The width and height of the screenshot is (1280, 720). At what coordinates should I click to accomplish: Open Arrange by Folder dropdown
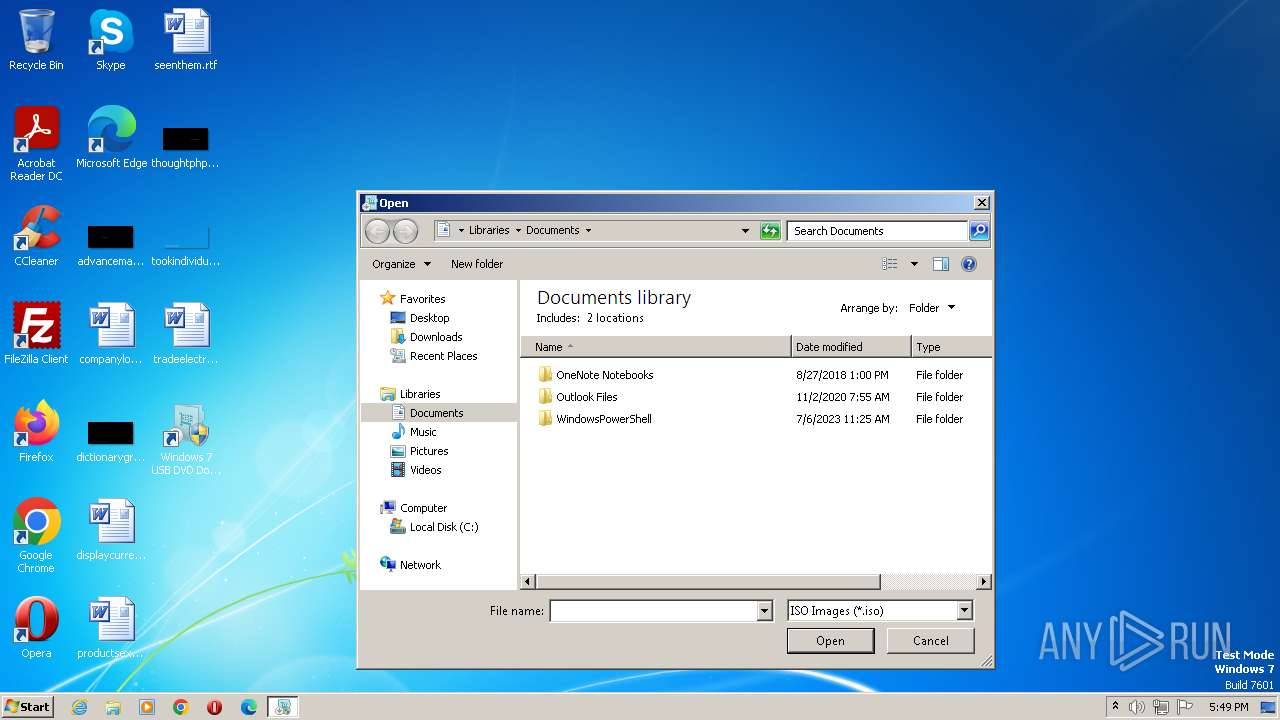932,308
